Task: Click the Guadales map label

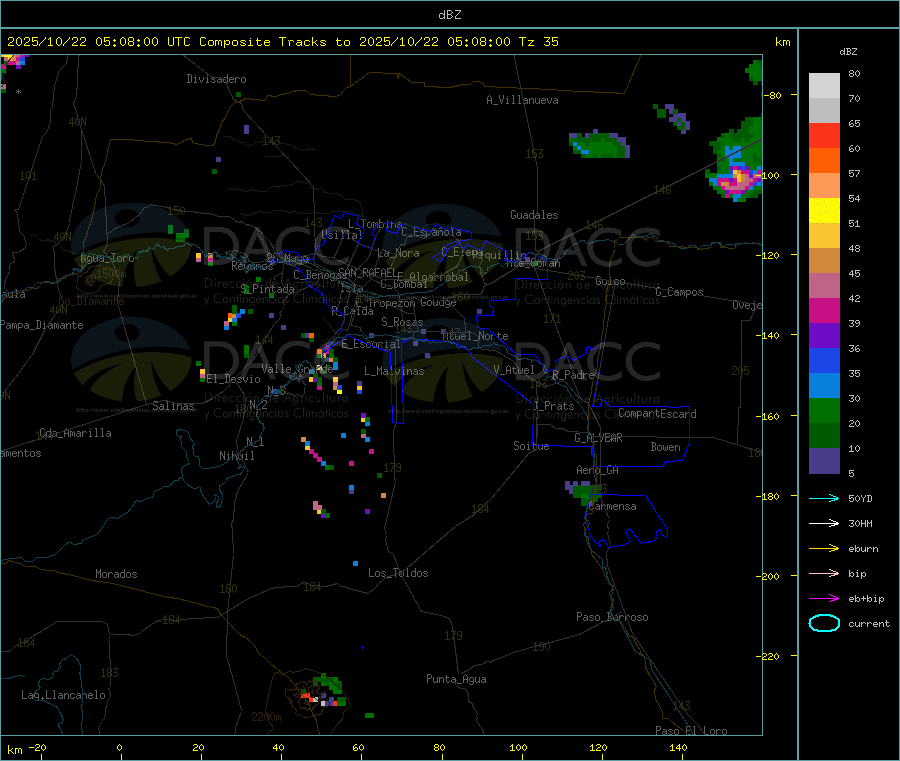Action: click(x=534, y=215)
